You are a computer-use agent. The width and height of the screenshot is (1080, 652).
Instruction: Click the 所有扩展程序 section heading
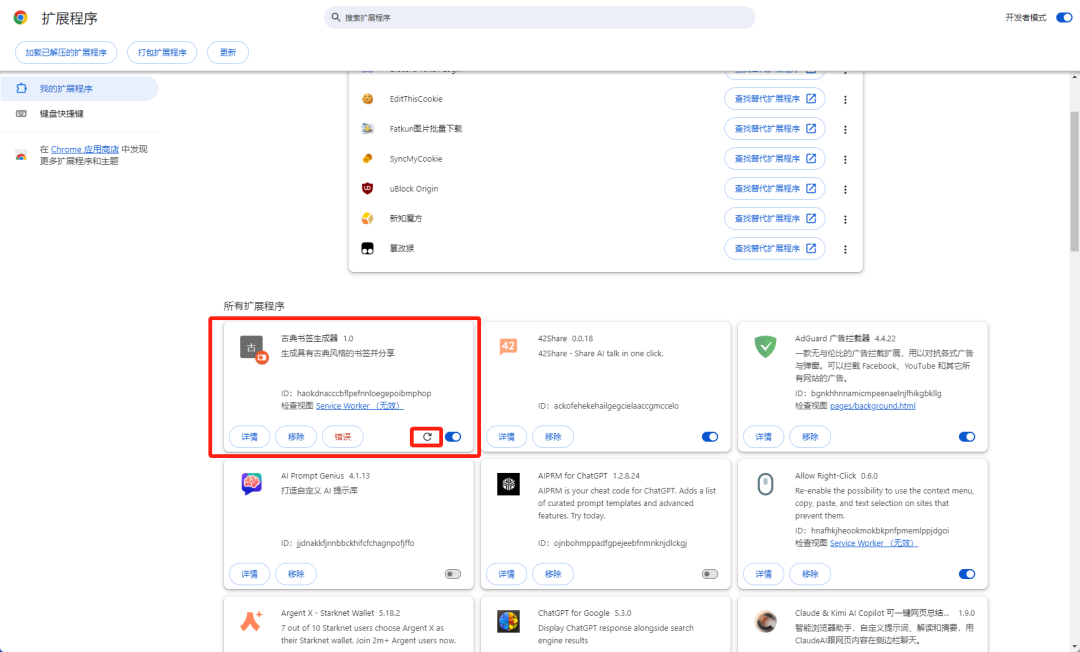pos(253,306)
